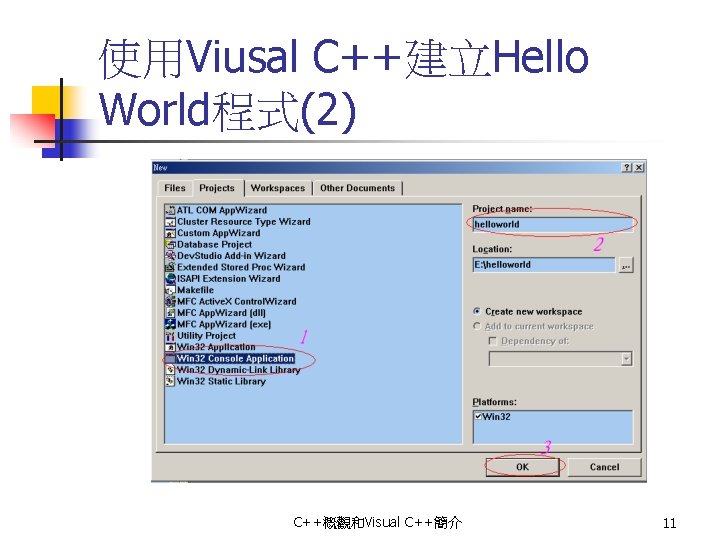Click the Makefile icon
The image size is (720, 540).
click(x=170, y=290)
